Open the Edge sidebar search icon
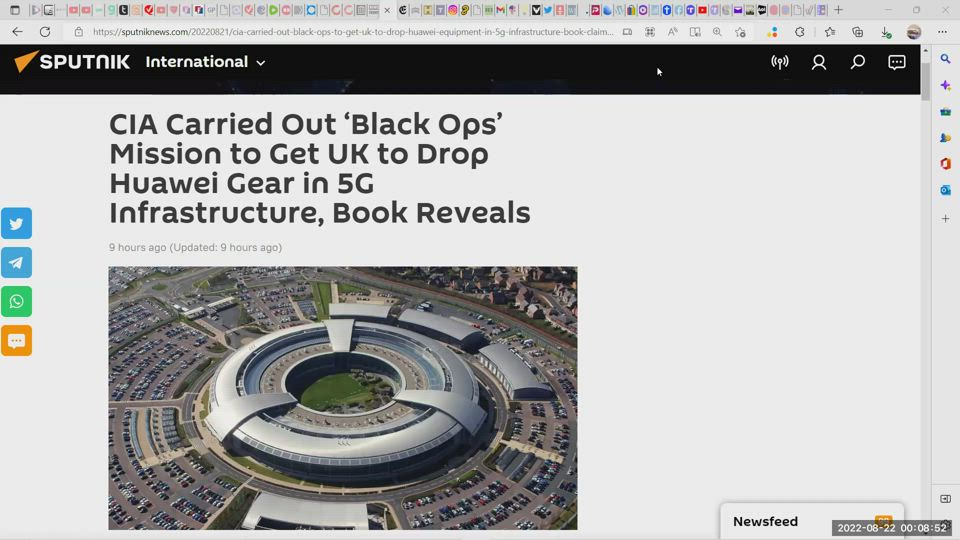 click(945, 59)
